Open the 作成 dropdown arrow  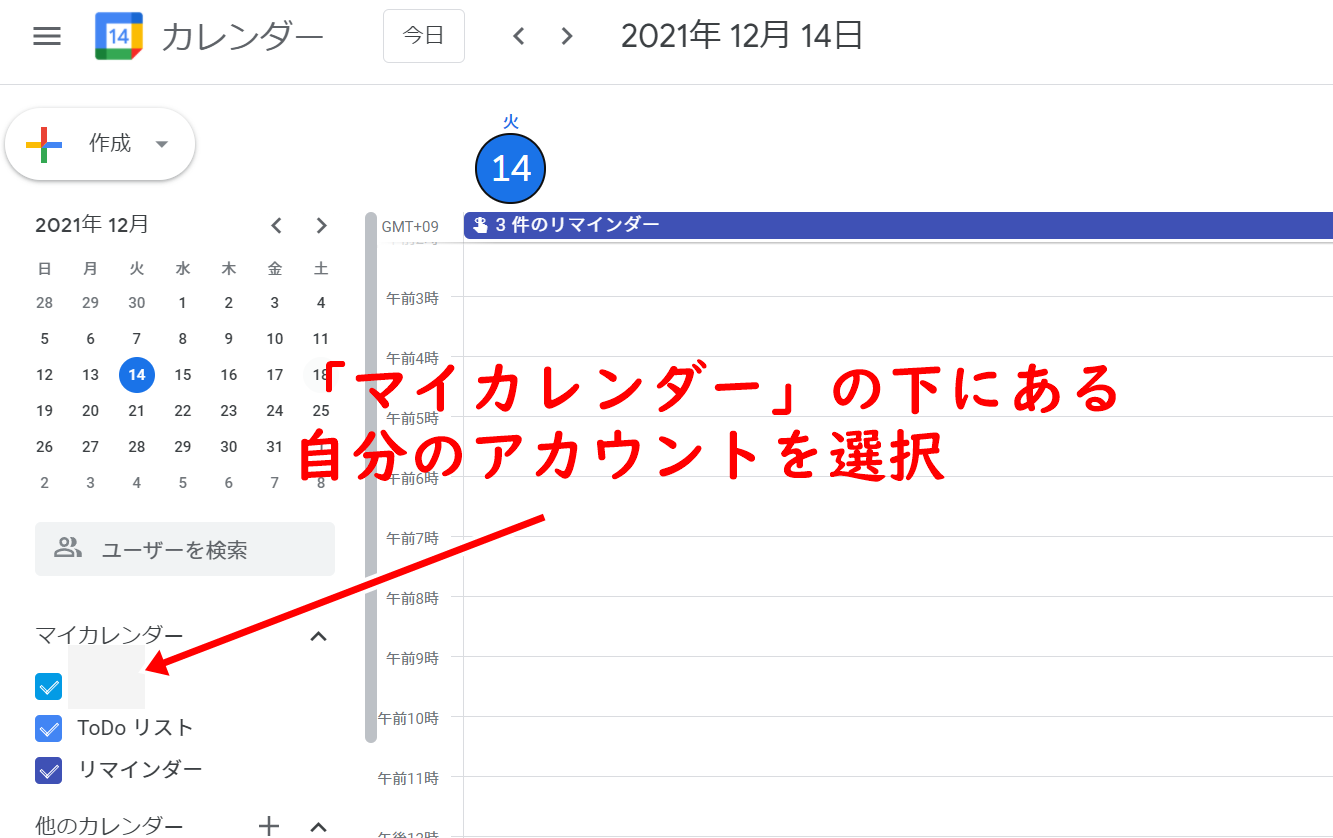pyautogui.click(x=162, y=144)
